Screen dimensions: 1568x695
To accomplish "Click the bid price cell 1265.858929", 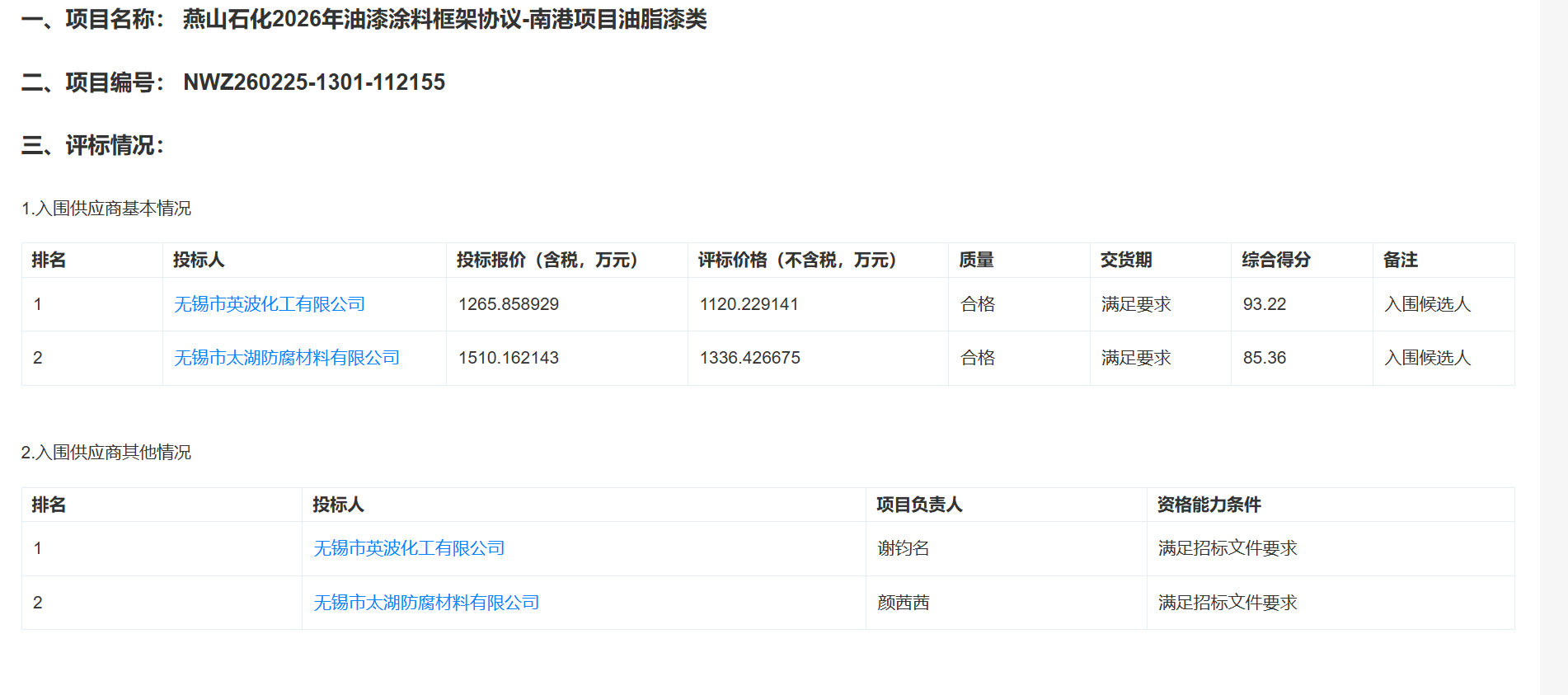I will click(x=509, y=304).
